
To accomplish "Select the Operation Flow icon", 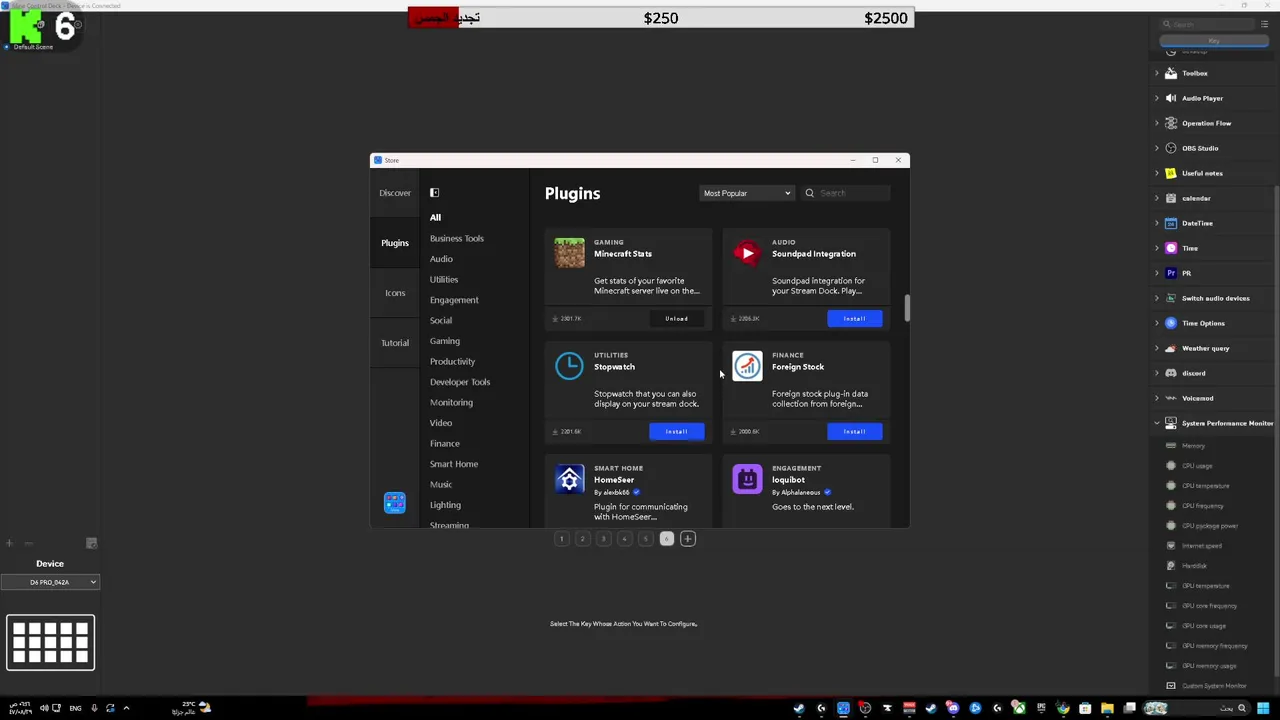I will (x=1171, y=123).
